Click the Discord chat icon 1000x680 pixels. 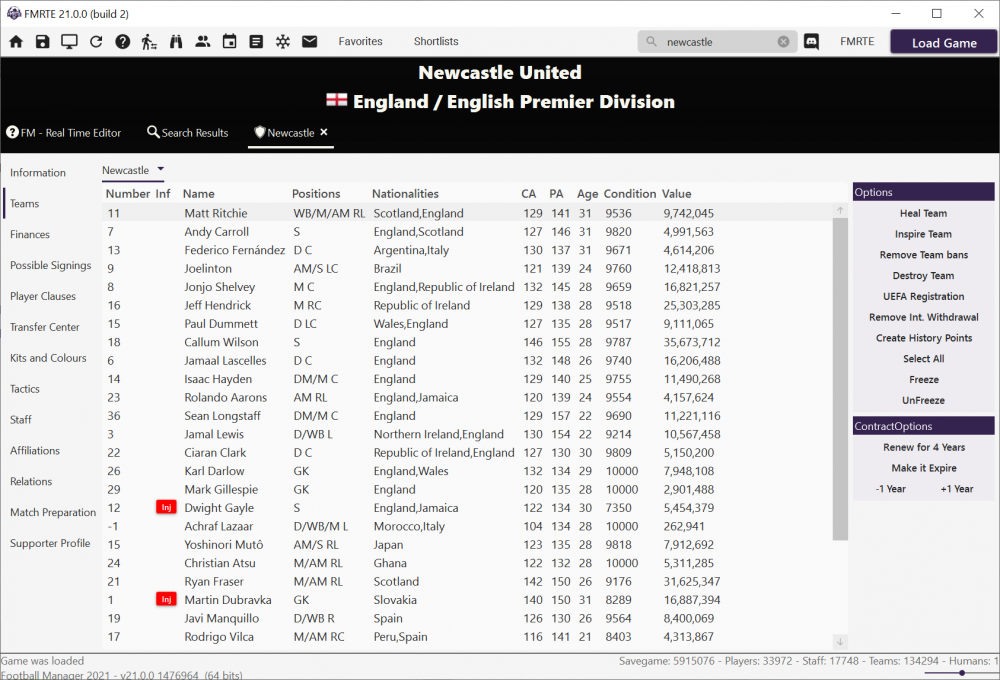[x=811, y=42]
